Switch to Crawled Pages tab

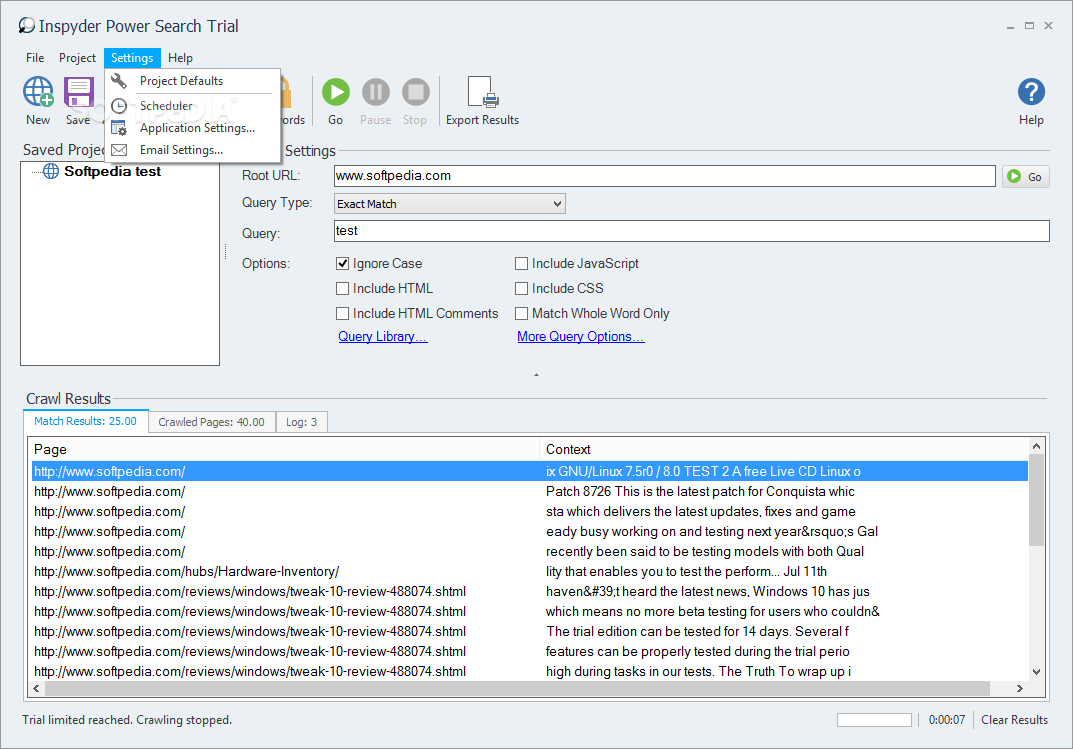(211, 422)
